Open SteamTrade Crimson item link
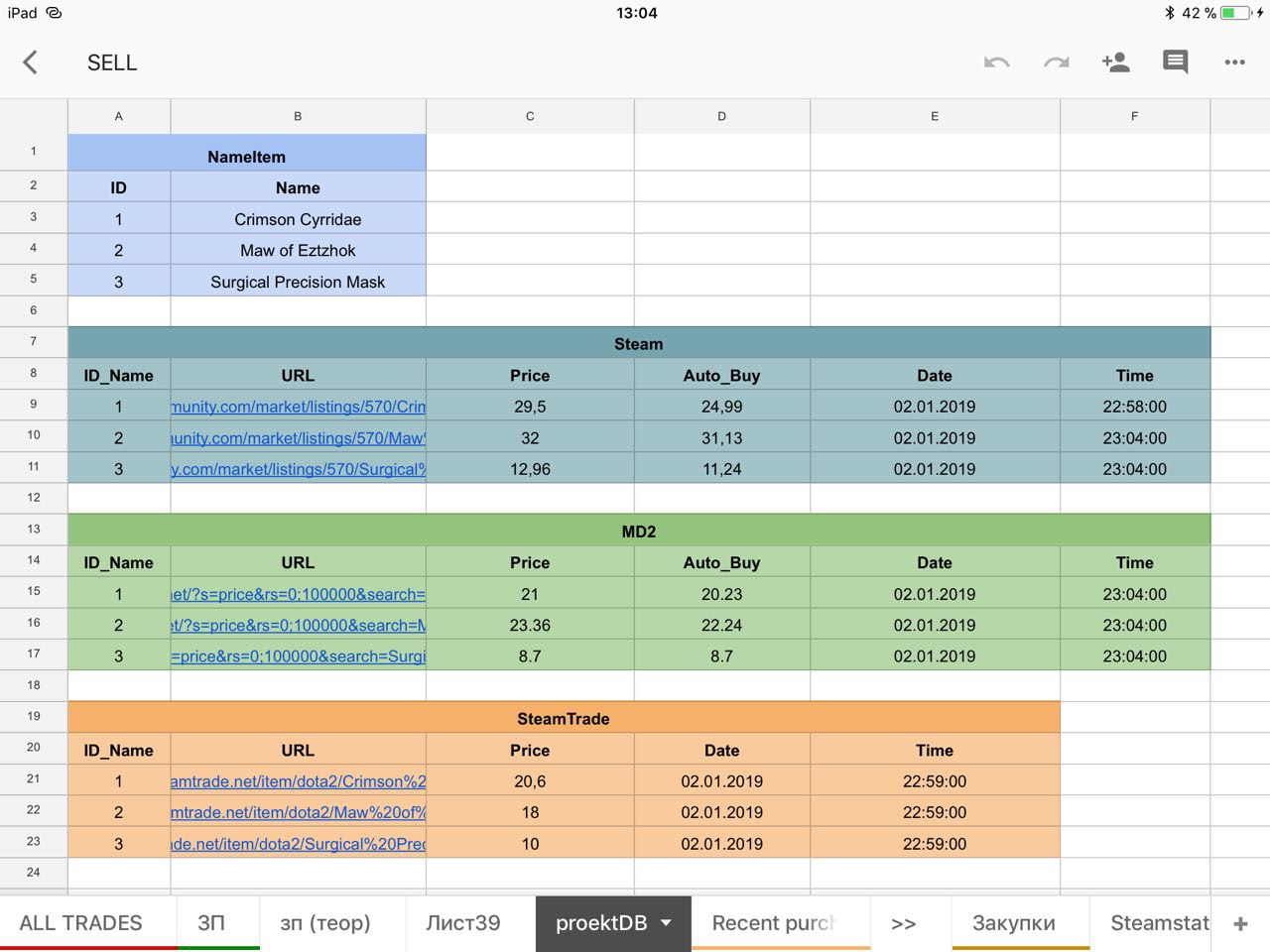Screen dimensions: 1270x952 tap(299, 781)
